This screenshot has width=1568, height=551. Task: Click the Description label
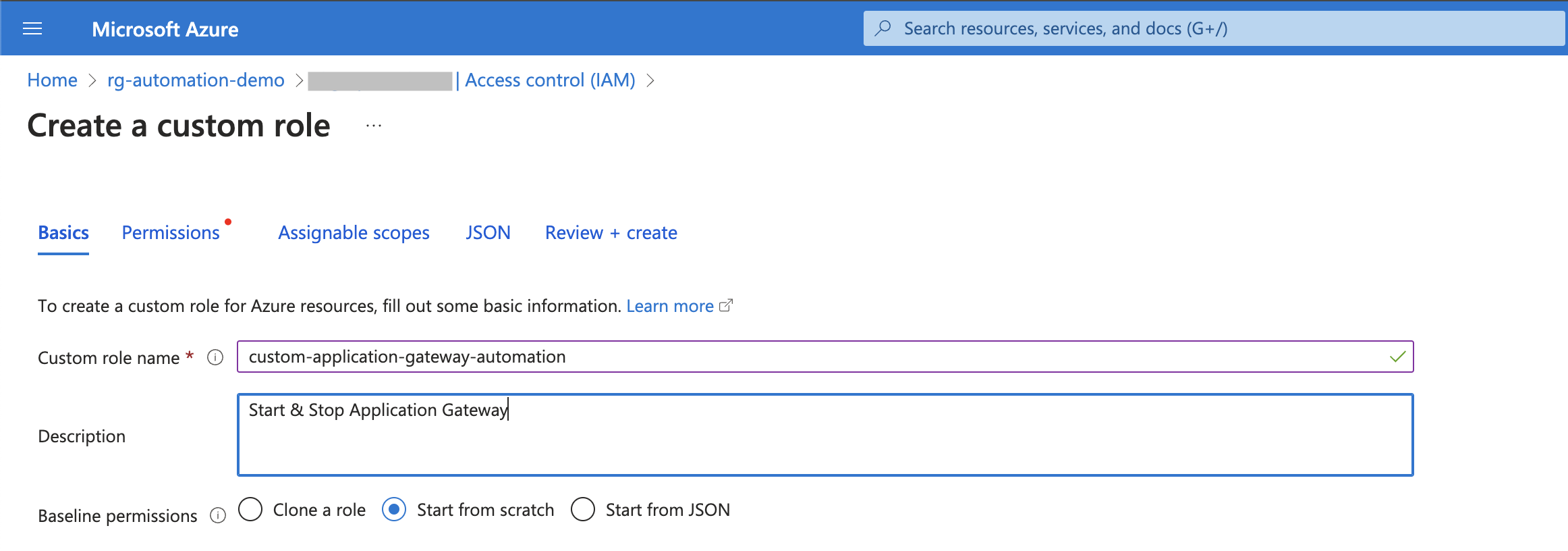[82, 436]
